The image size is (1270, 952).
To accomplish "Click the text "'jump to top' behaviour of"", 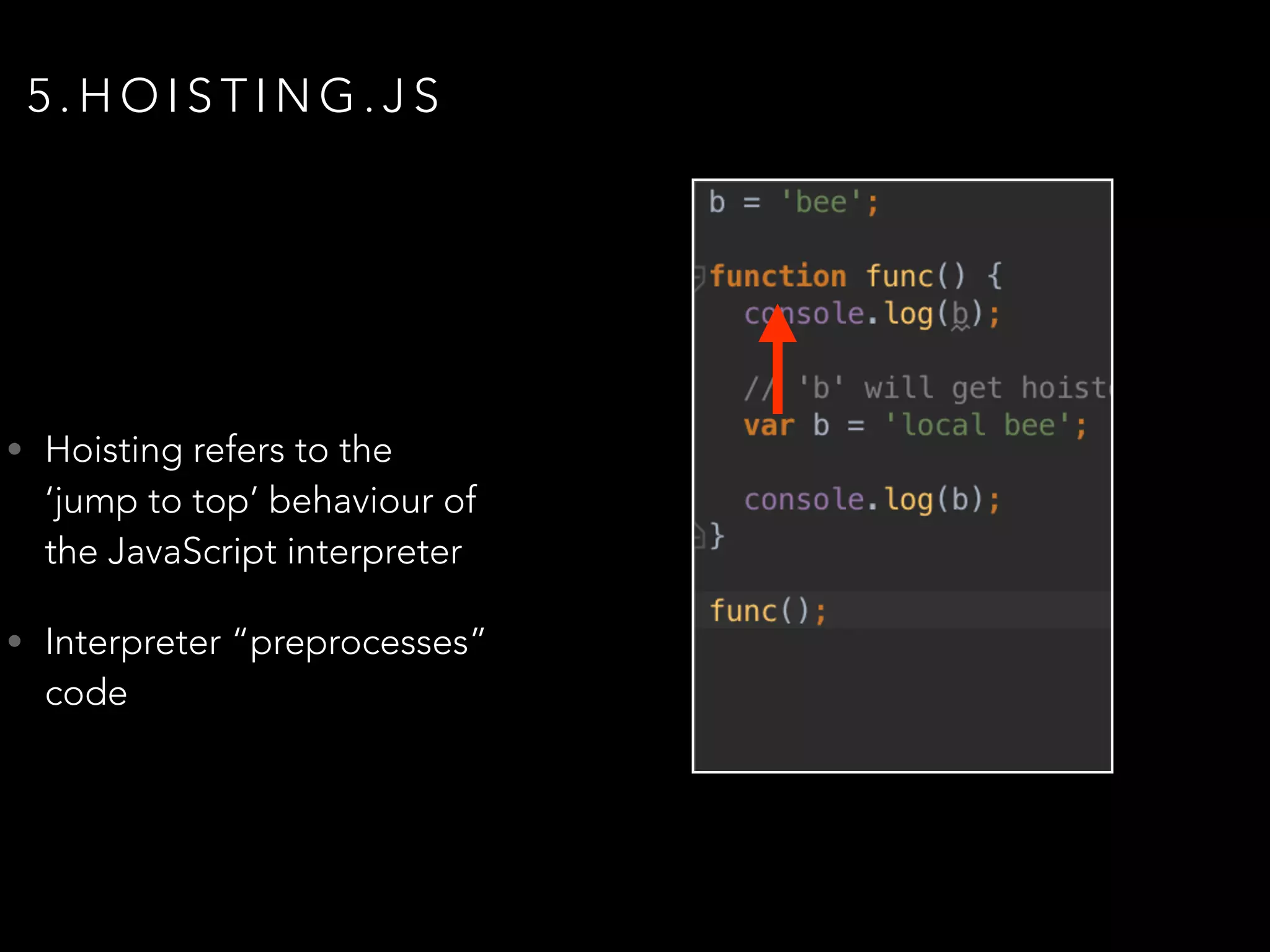I will [x=261, y=501].
